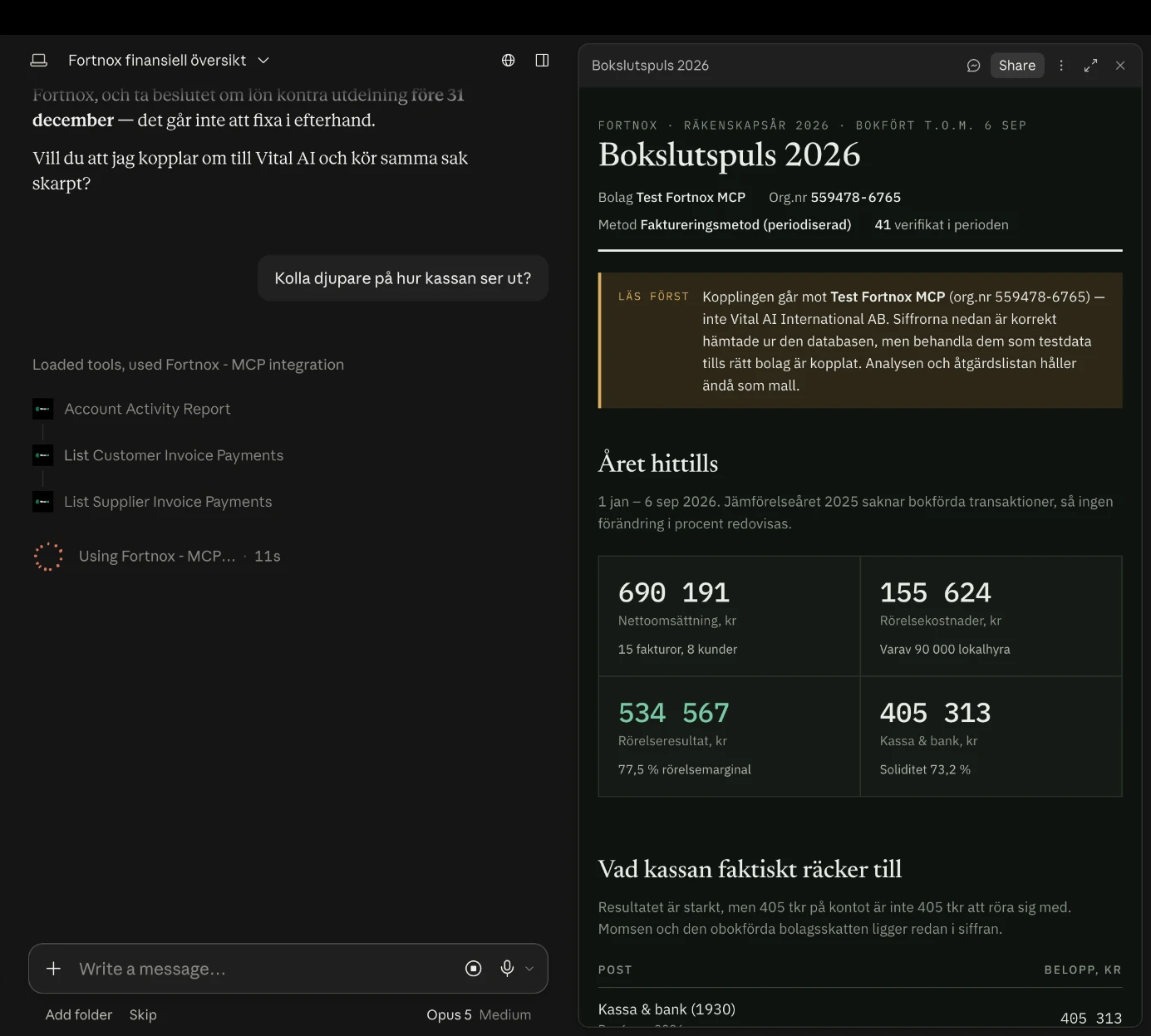1151x1036 pixels.
Task: Stop the response with the stop icon
Action: pyautogui.click(x=474, y=969)
